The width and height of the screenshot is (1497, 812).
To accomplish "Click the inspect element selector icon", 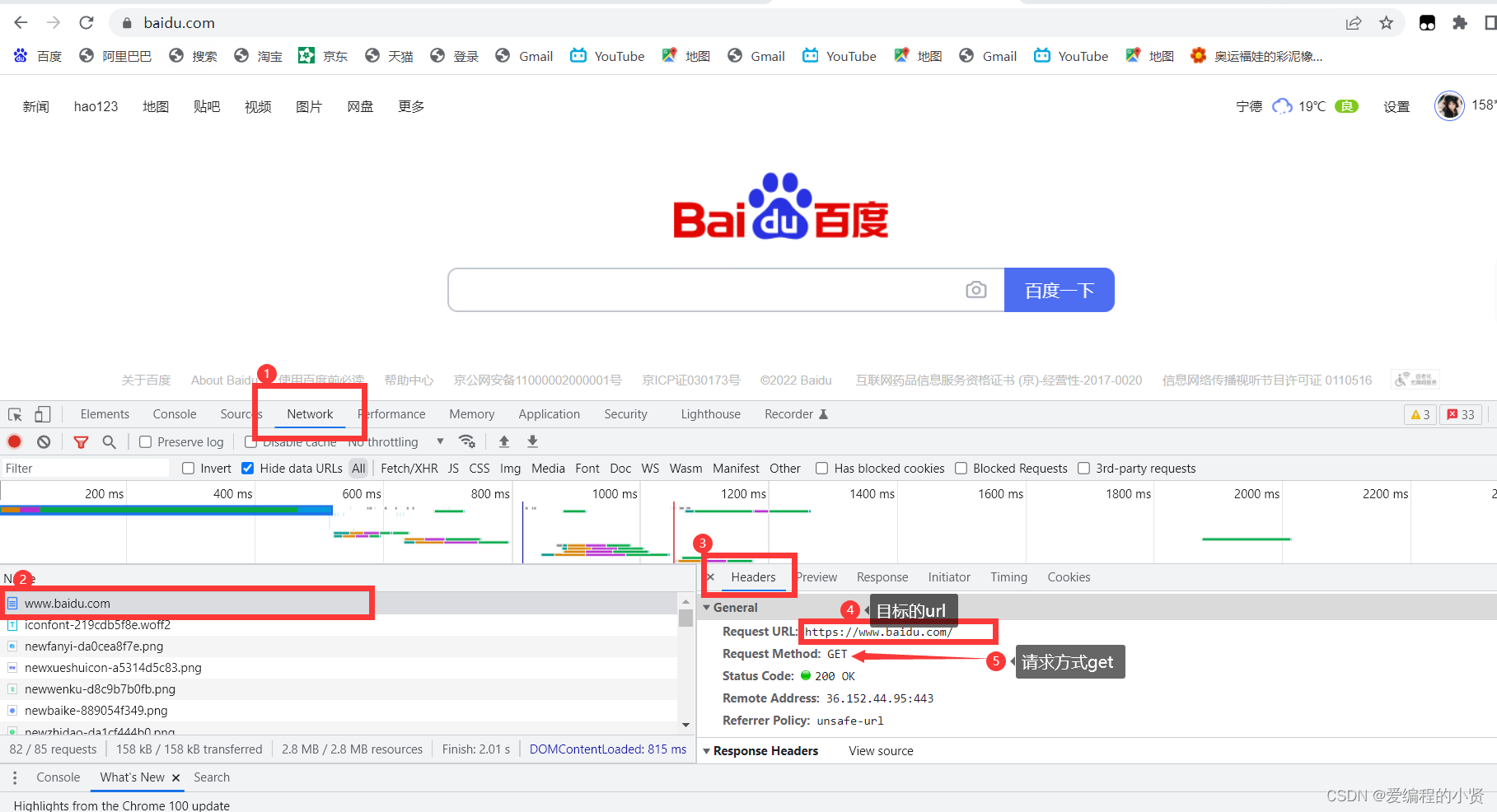I will click(x=16, y=414).
